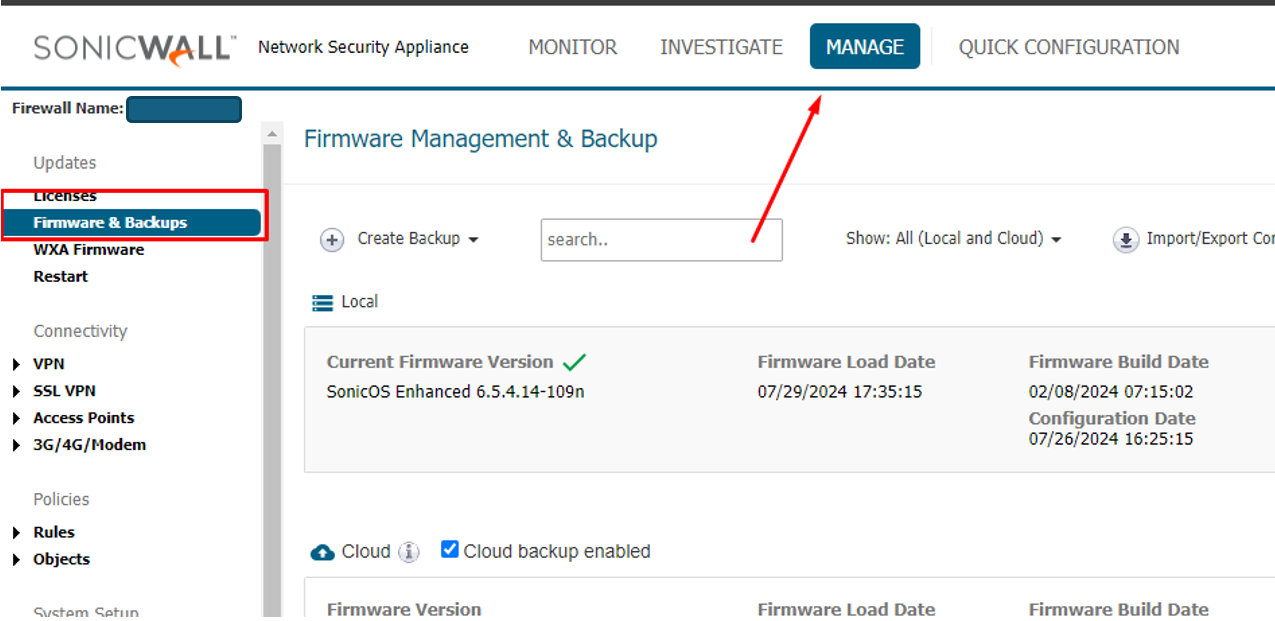Click the Cloud section Firmware Version header

(404, 609)
